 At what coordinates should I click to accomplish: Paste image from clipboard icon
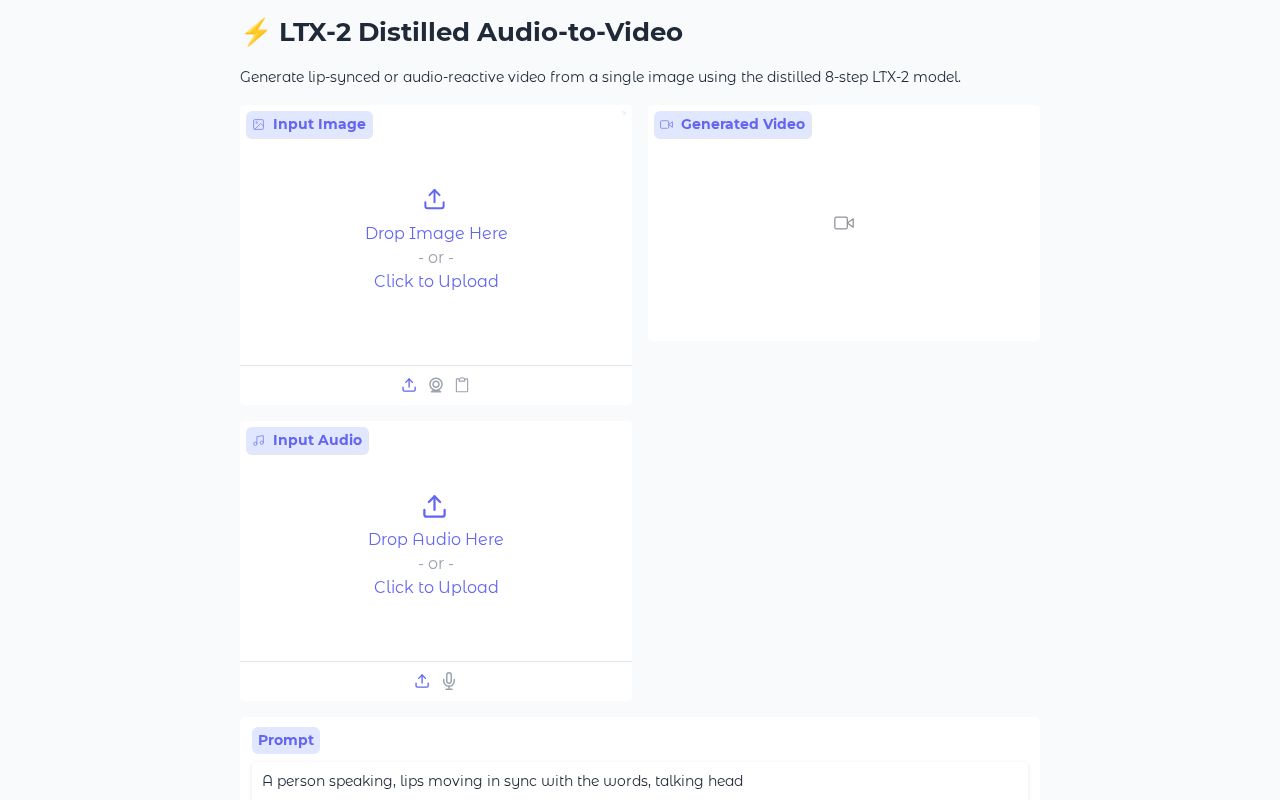pos(462,385)
